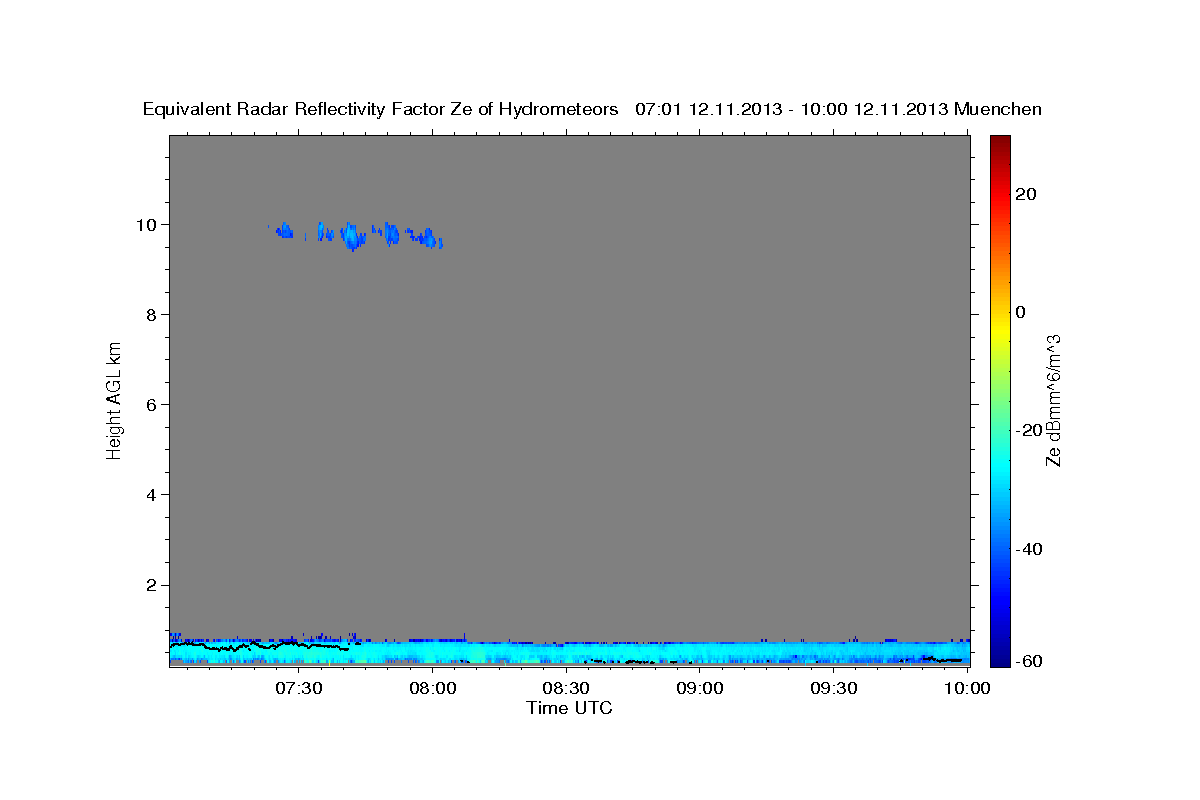
Task: Click the 09:30 time tick label
Action: click(x=834, y=688)
